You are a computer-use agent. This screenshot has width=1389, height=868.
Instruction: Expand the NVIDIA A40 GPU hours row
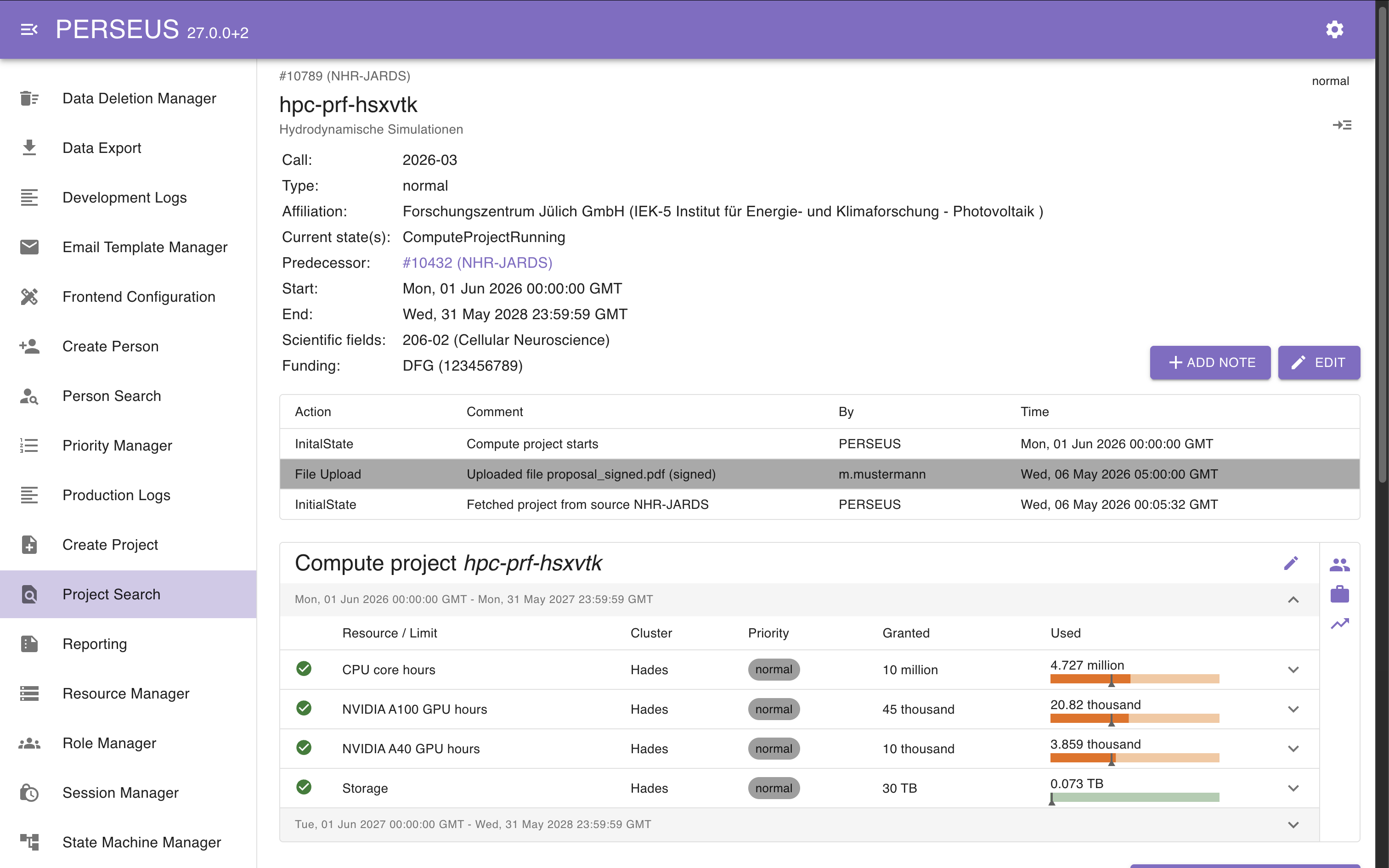tap(1293, 749)
